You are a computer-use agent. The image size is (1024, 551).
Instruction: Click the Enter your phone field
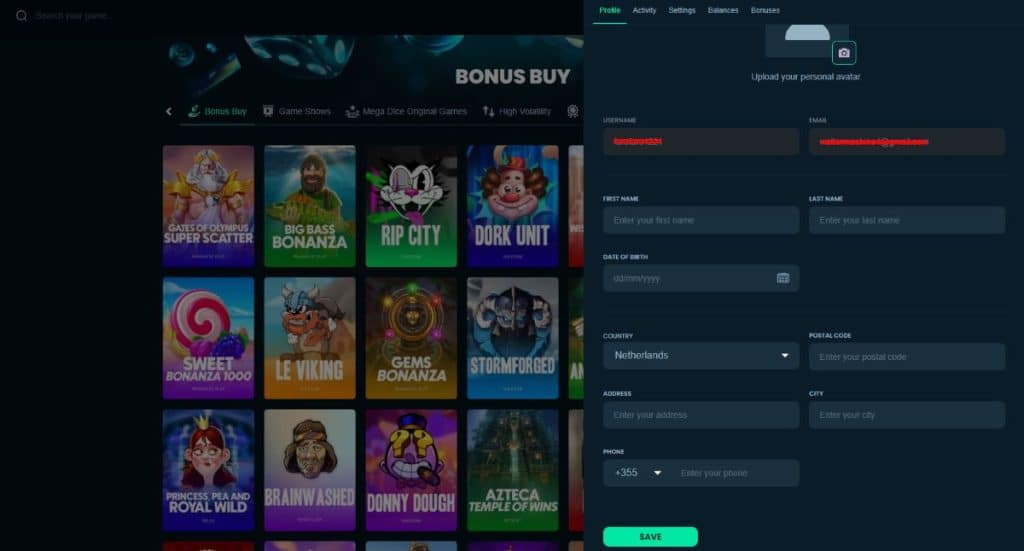pos(735,473)
